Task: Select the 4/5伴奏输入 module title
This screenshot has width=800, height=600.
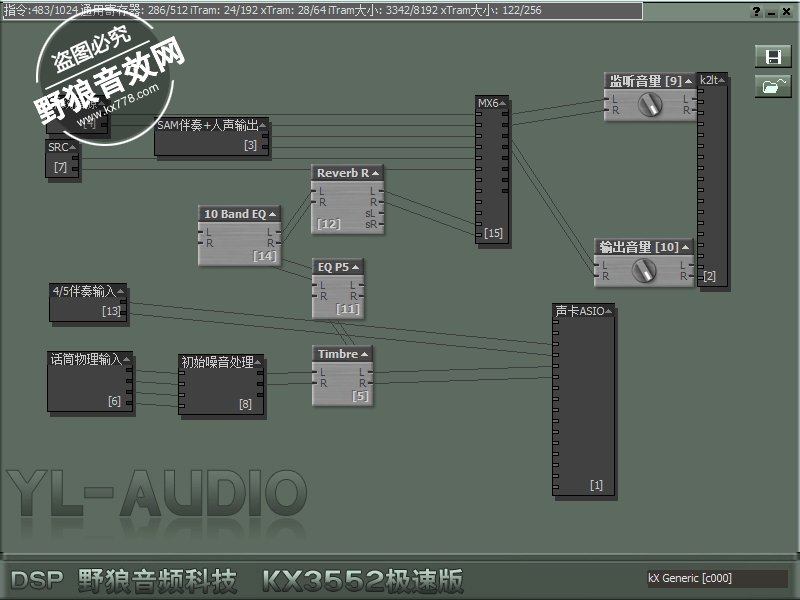Action: (x=84, y=291)
